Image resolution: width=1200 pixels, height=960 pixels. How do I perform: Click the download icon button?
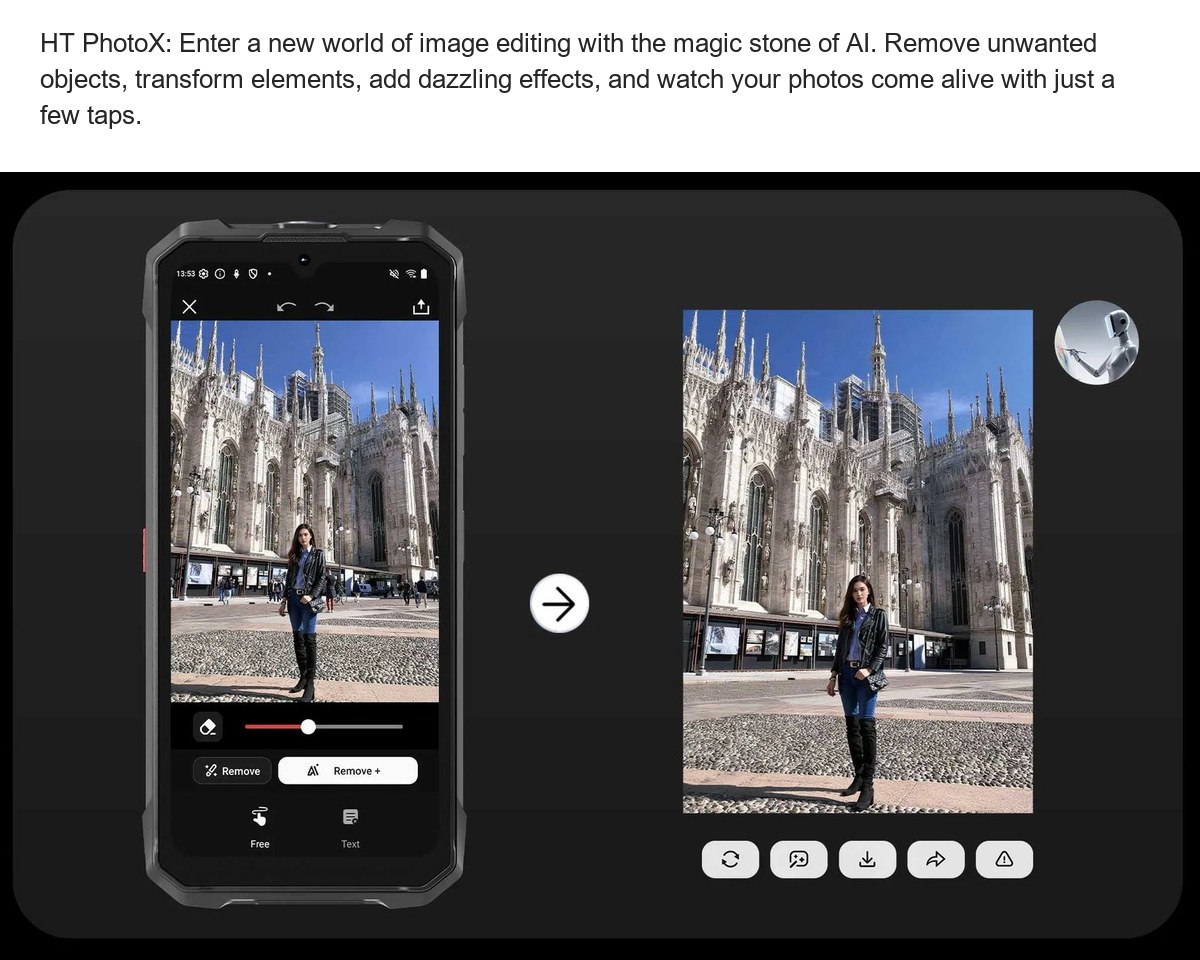click(x=868, y=859)
